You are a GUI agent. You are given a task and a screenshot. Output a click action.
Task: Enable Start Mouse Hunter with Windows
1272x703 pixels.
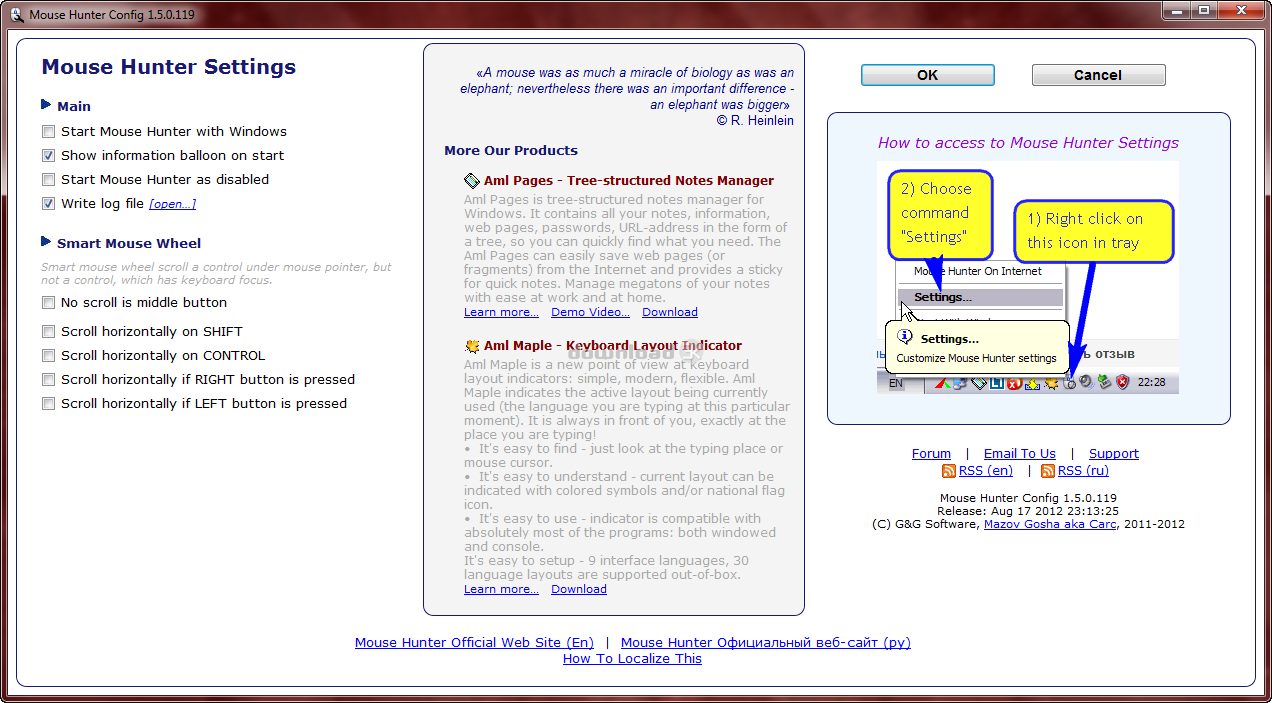48,132
